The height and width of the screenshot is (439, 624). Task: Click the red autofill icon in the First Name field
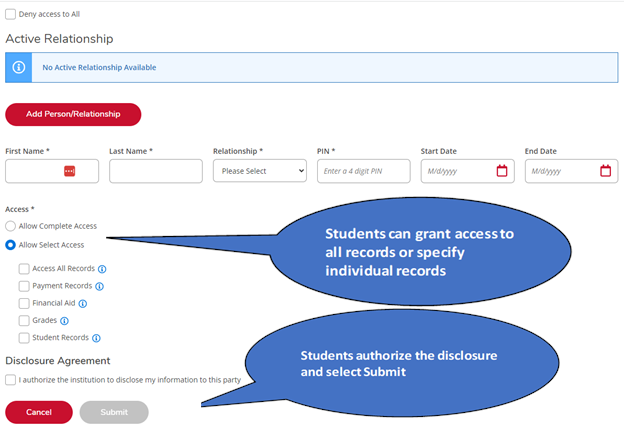tap(69, 171)
